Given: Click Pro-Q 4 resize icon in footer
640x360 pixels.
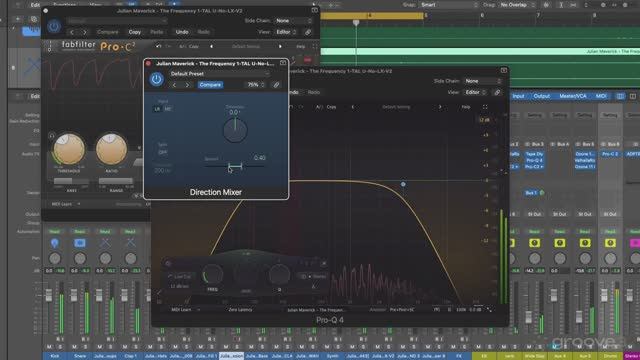Looking at the screenshot, I should 489,310.
